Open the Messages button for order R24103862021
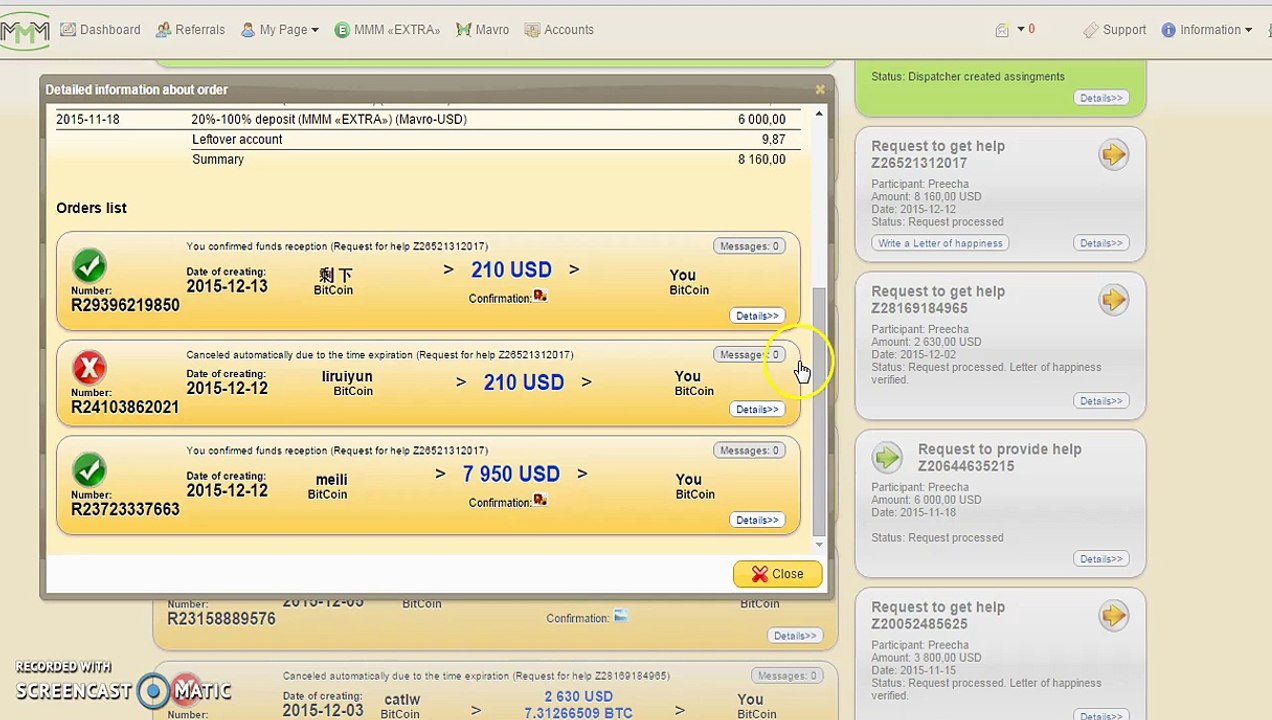 pyautogui.click(x=749, y=355)
